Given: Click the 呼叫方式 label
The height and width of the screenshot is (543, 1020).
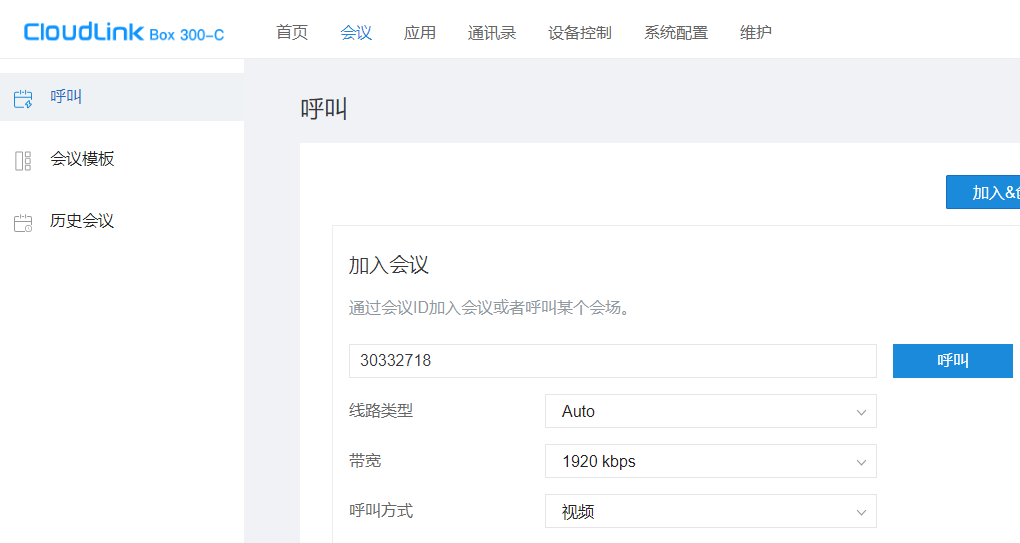Looking at the screenshot, I should tap(381, 510).
